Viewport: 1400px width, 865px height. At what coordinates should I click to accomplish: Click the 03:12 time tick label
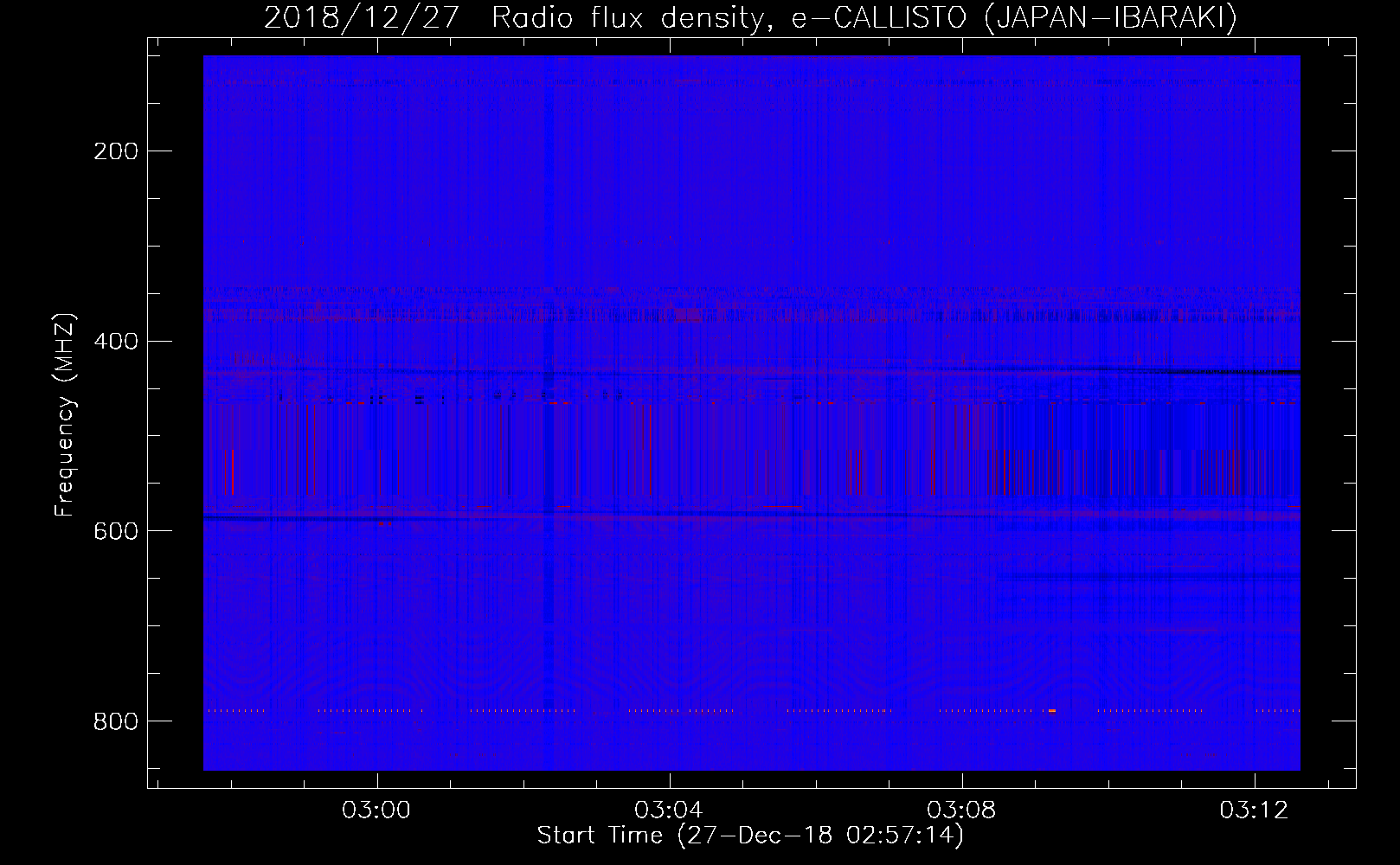[1254, 811]
